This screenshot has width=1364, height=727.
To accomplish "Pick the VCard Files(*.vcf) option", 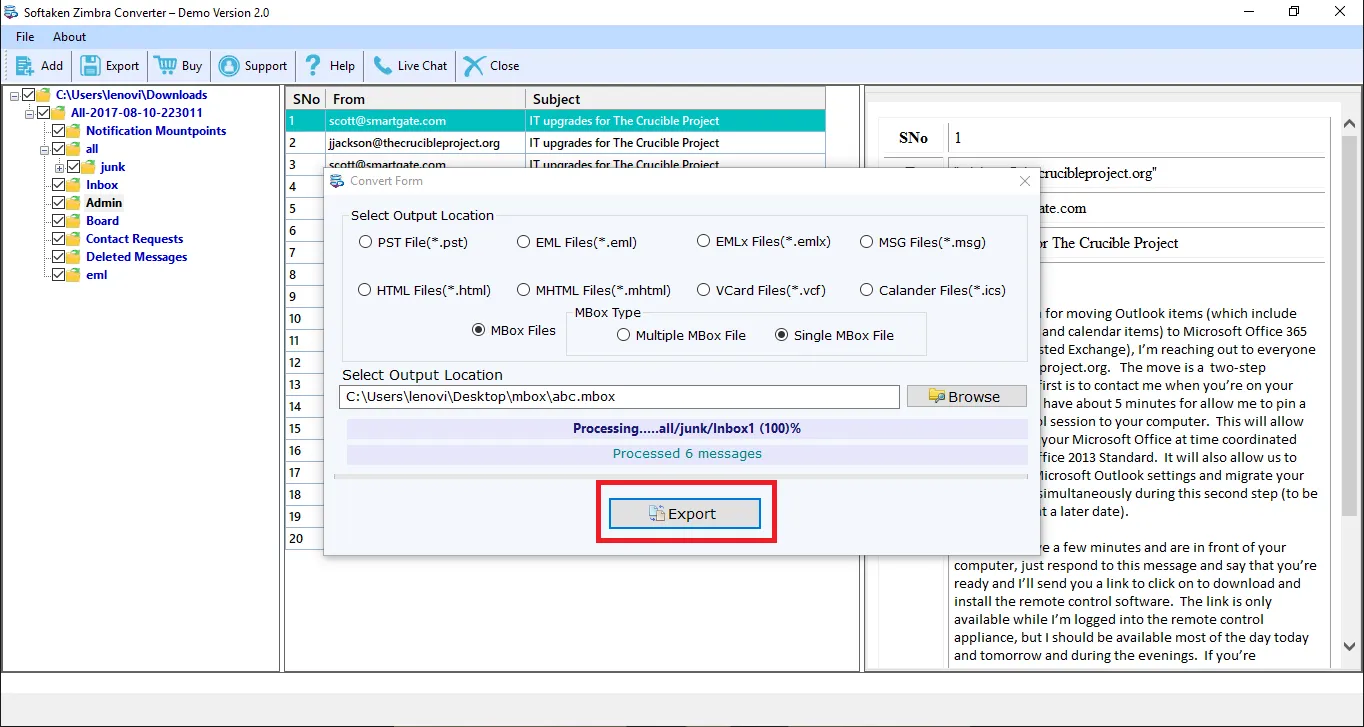I will (705, 290).
